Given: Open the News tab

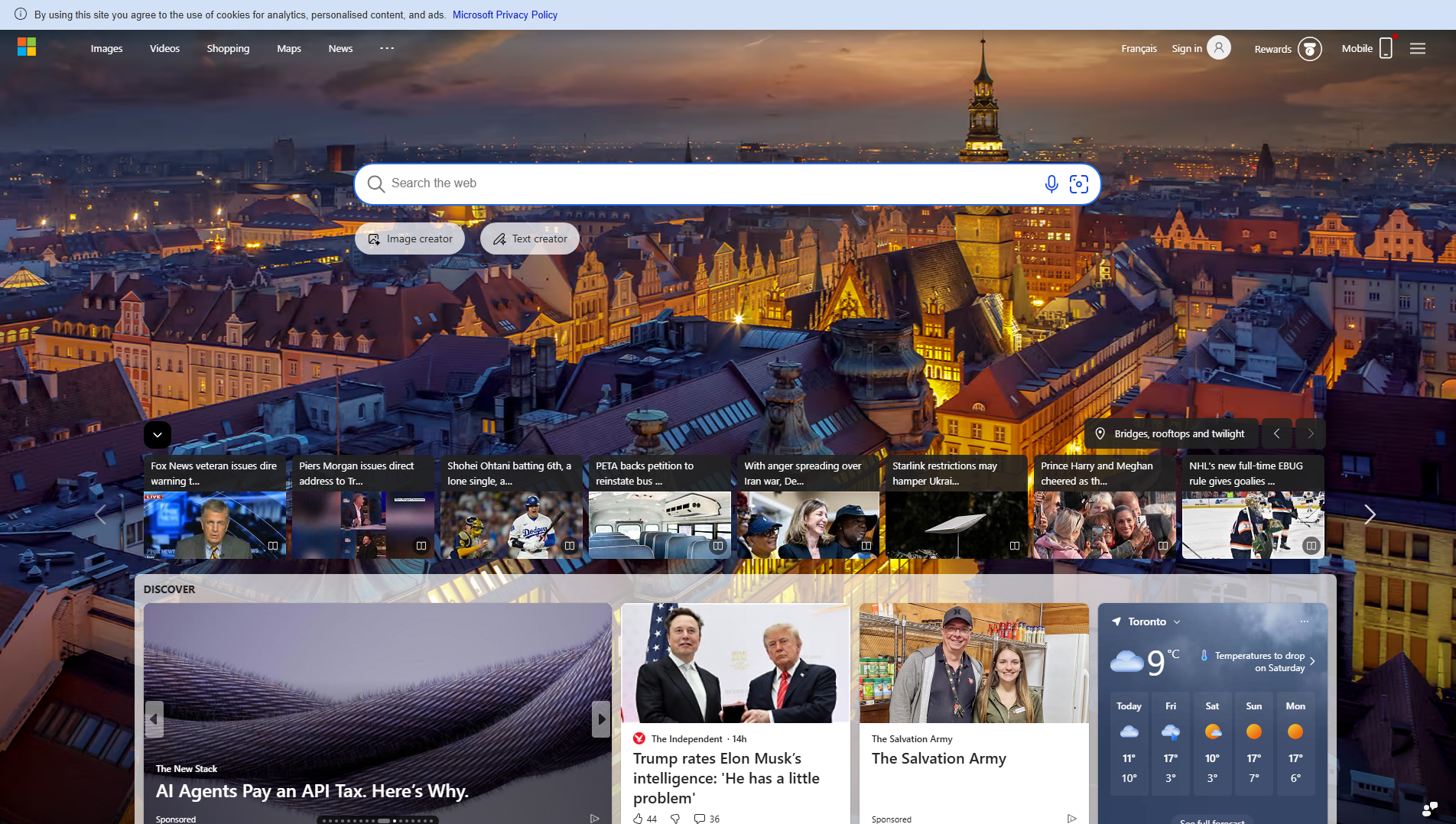Looking at the screenshot, I should (x=340, y=48).
